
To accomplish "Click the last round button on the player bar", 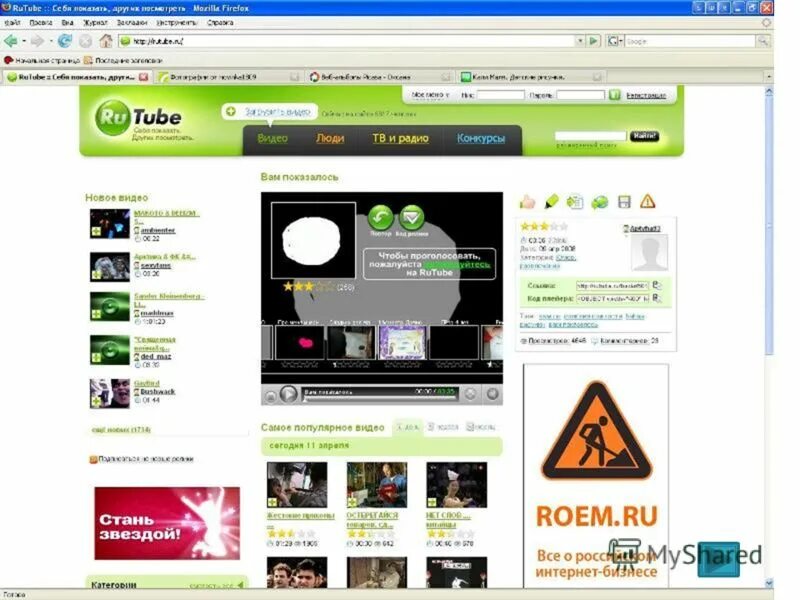I will pyautogui.click(x=492, y=394).
